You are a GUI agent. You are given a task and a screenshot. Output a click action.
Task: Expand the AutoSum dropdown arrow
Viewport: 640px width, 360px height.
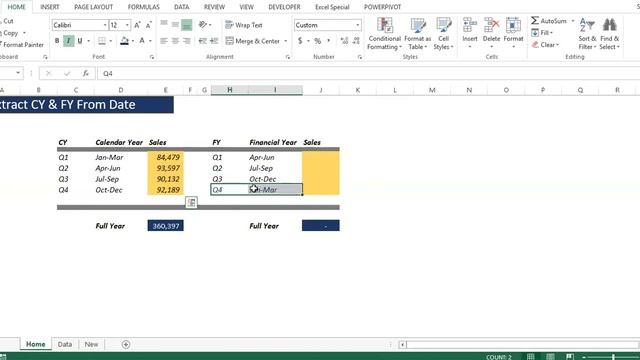(x=573, y=21)
